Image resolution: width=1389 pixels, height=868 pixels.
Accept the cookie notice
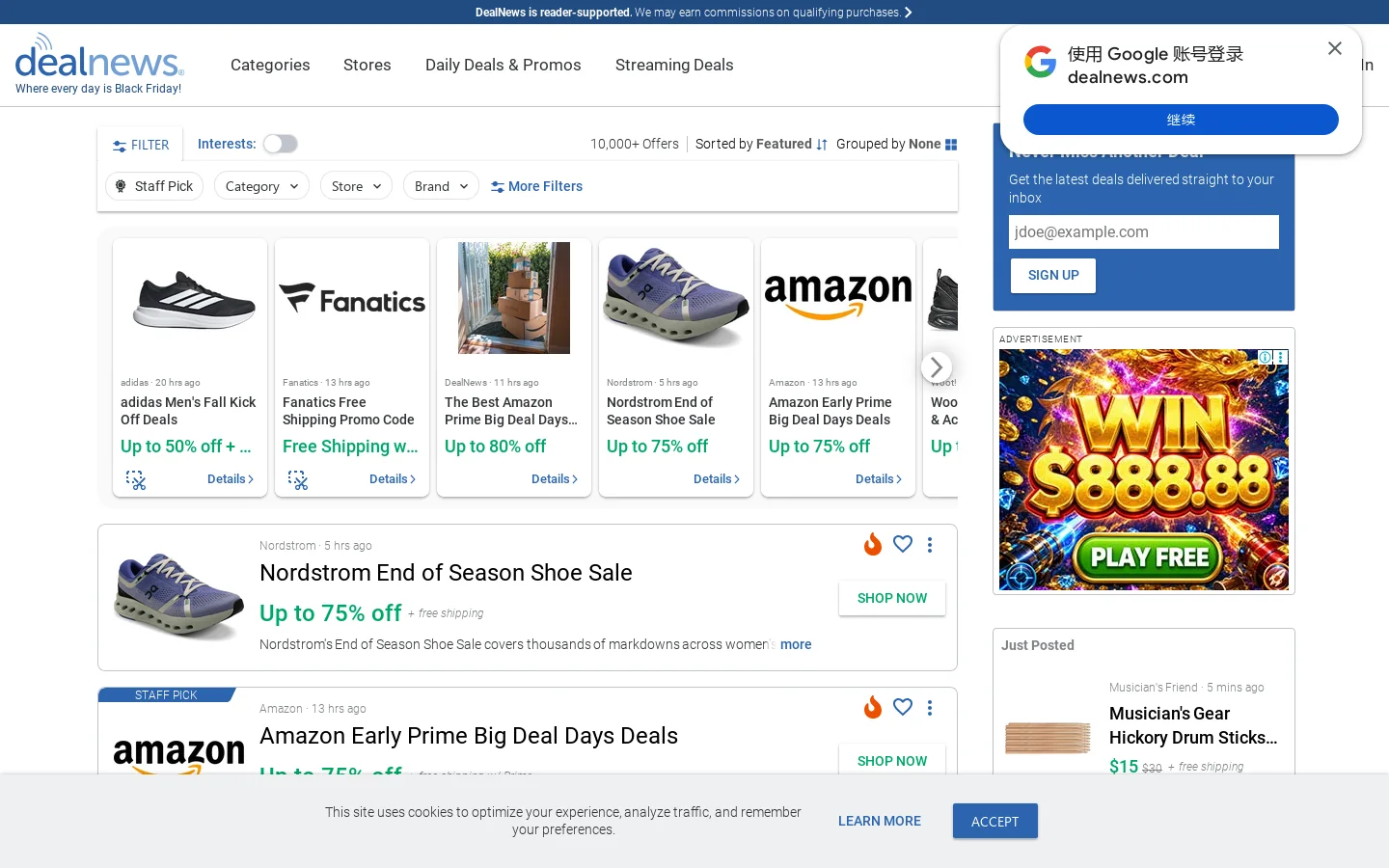tap(995, 821)
